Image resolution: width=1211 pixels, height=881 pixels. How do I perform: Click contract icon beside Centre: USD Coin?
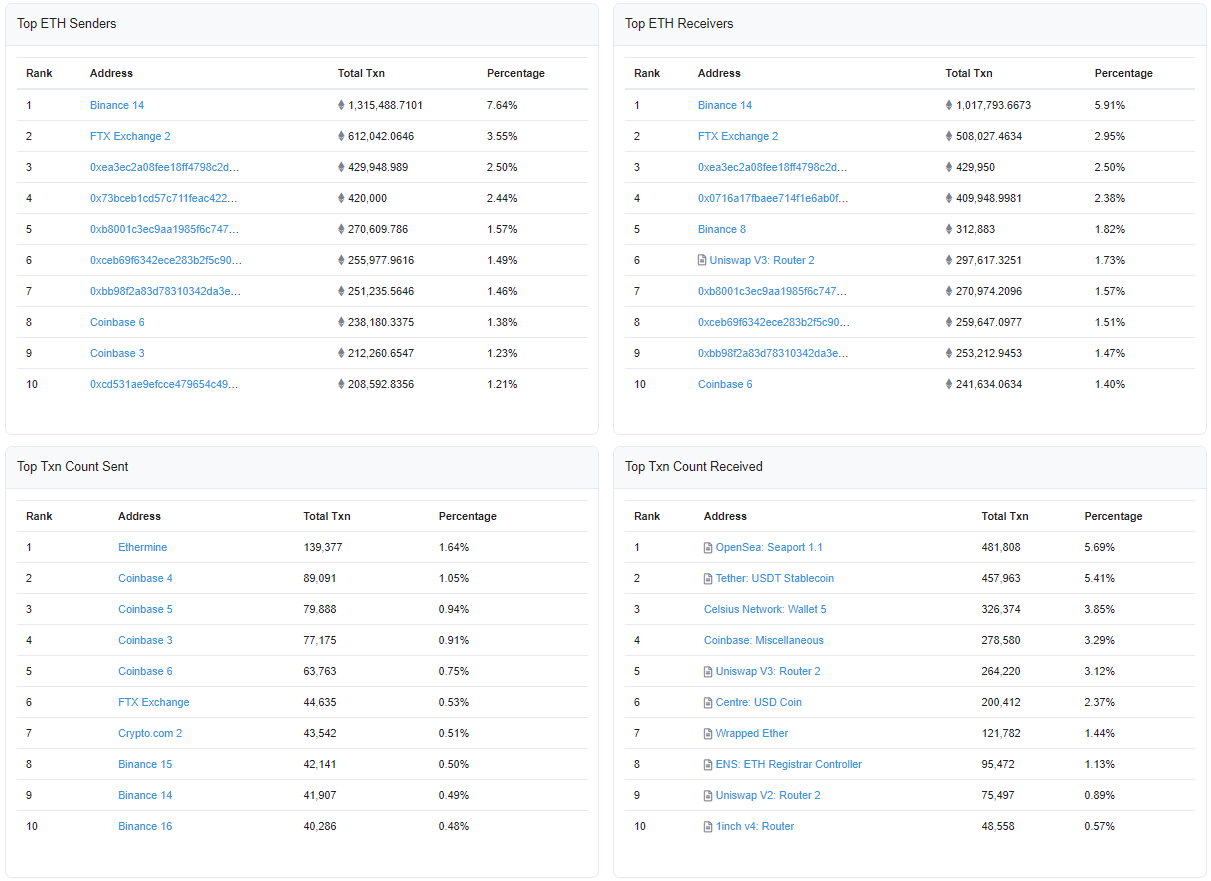(x=708, y=702)
